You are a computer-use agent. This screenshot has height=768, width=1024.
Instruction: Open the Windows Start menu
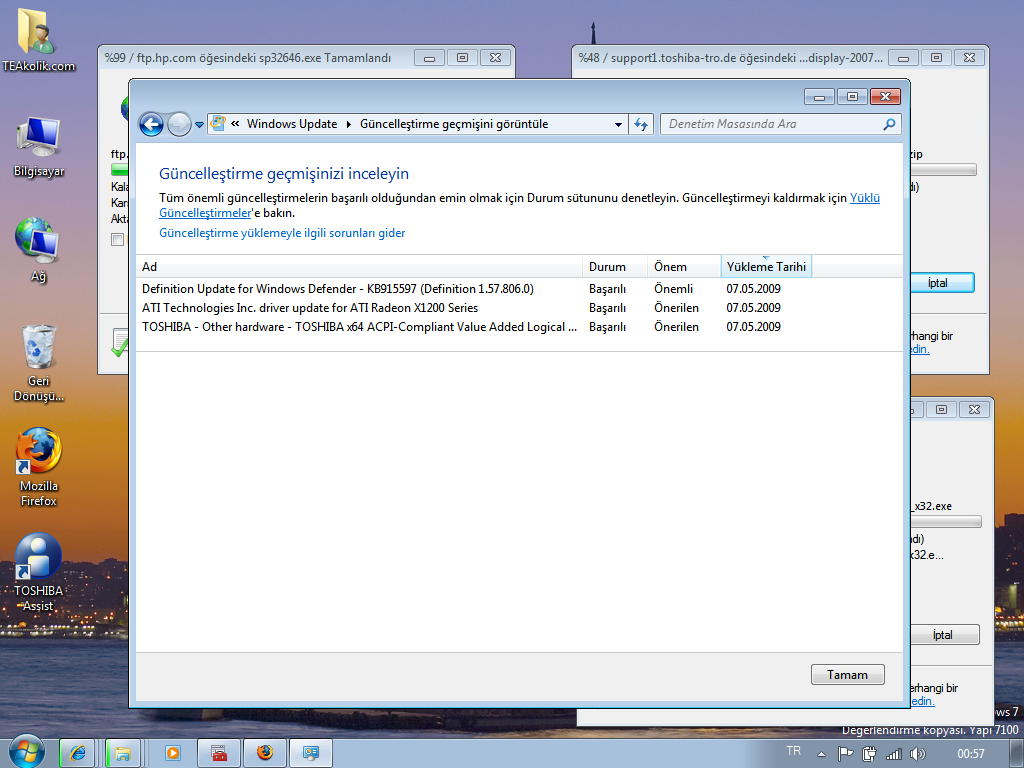(x=25, y=753)
